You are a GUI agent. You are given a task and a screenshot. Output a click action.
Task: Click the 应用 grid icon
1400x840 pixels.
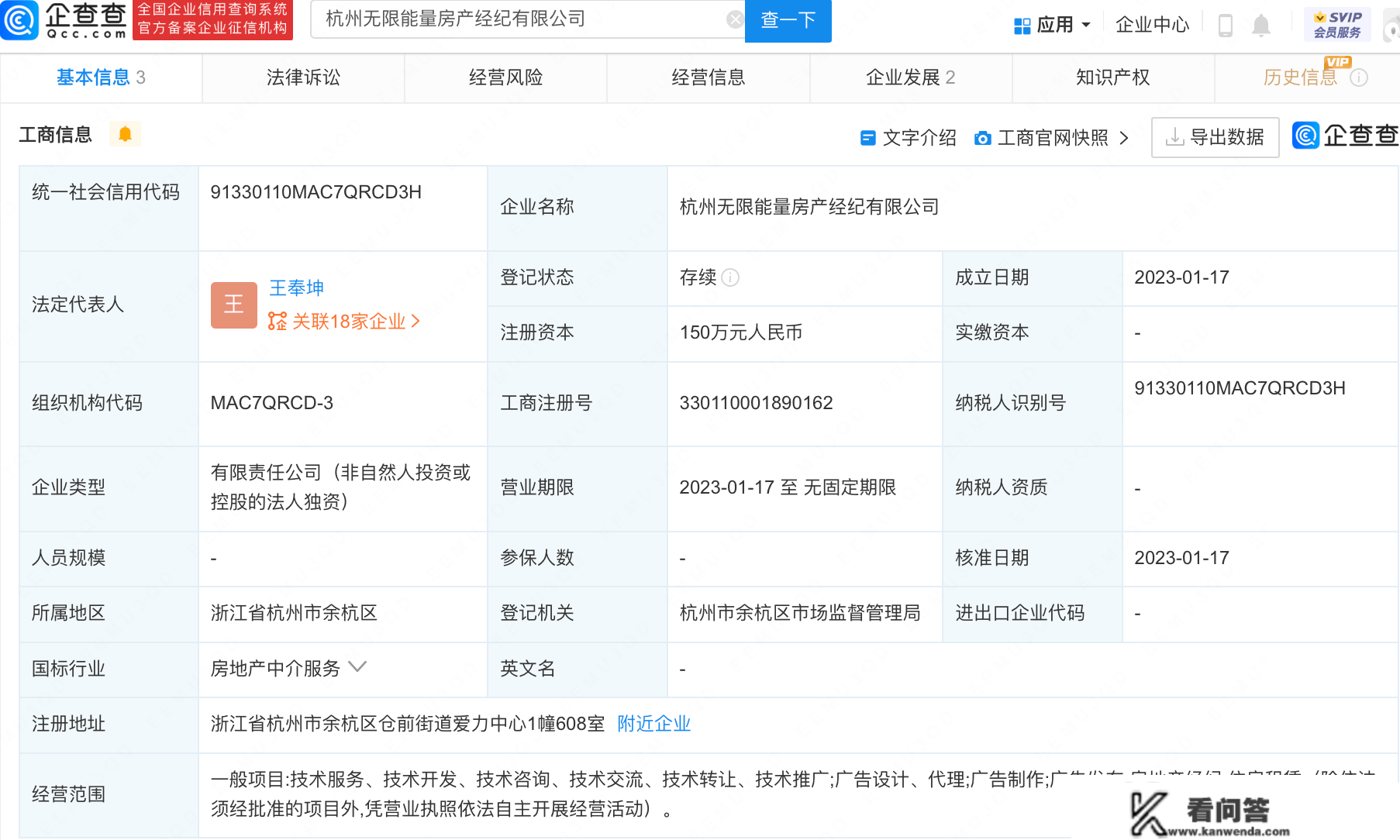1022,26
